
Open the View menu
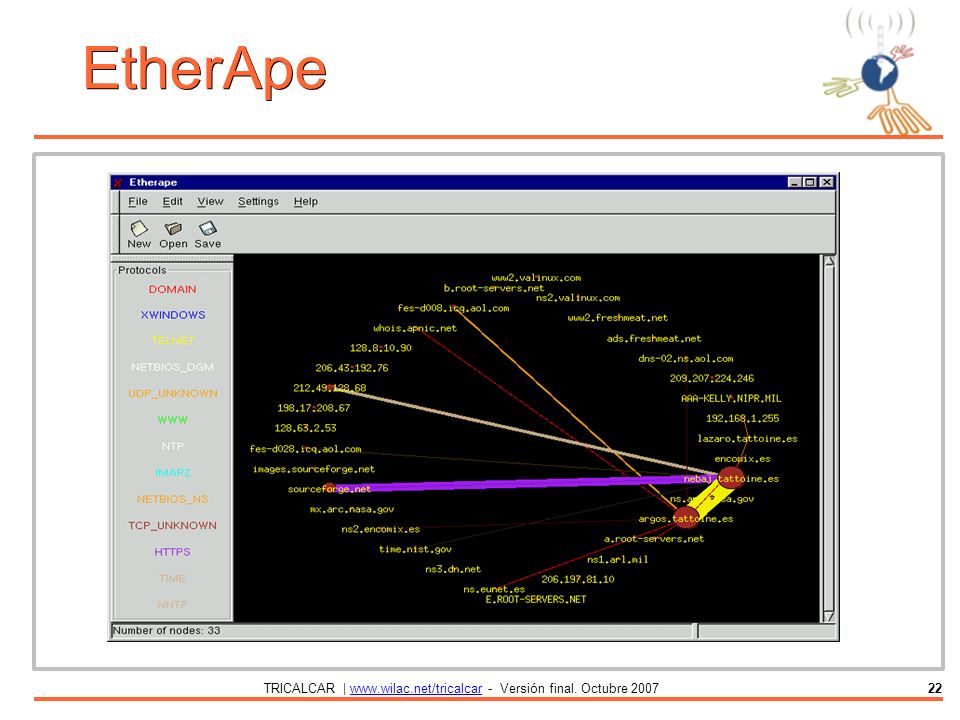[x=211, y=201]
